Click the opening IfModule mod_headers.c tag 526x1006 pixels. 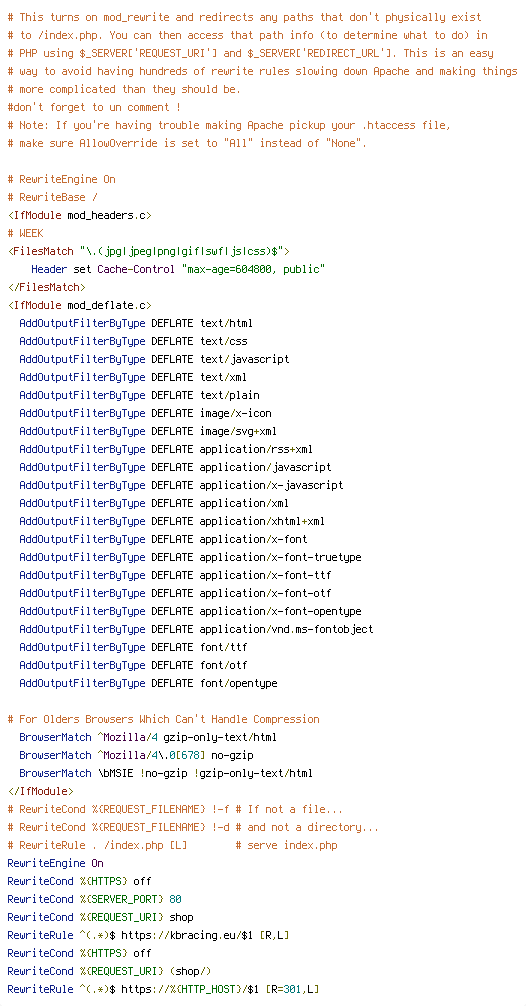pos(80,215)
